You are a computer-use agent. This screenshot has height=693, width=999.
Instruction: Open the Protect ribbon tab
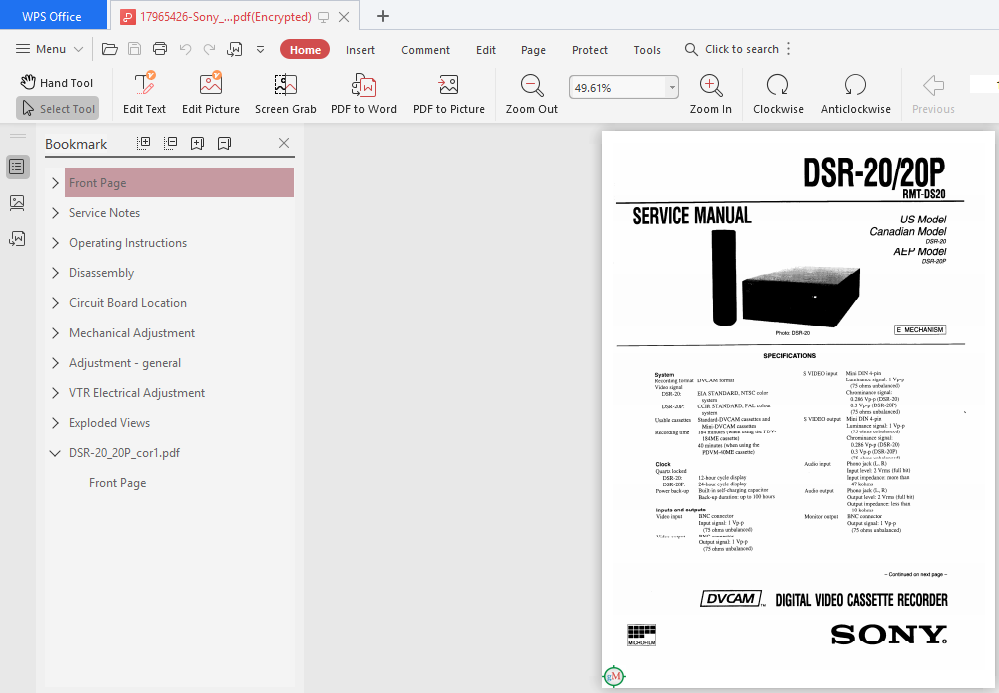(589, 50)
